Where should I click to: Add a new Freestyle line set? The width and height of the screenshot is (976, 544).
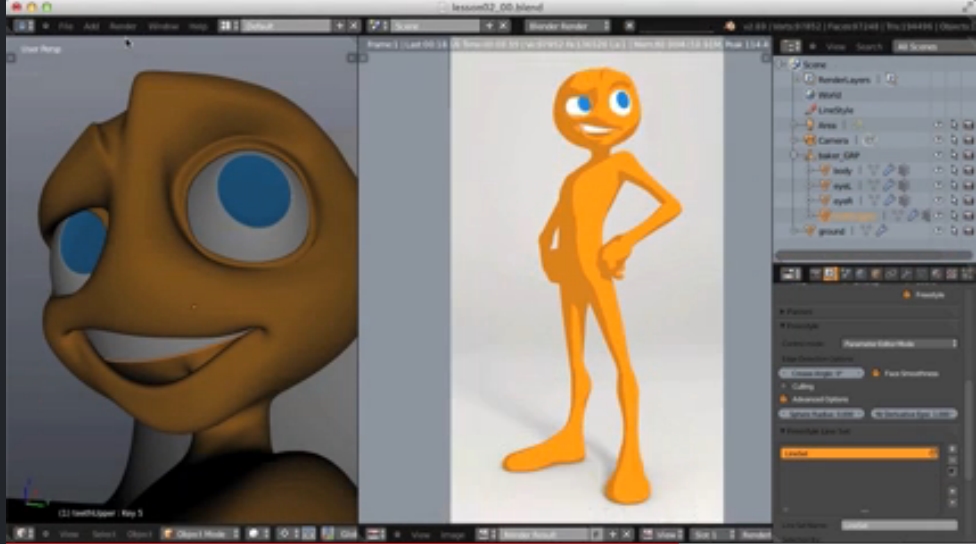coord(952,449)
